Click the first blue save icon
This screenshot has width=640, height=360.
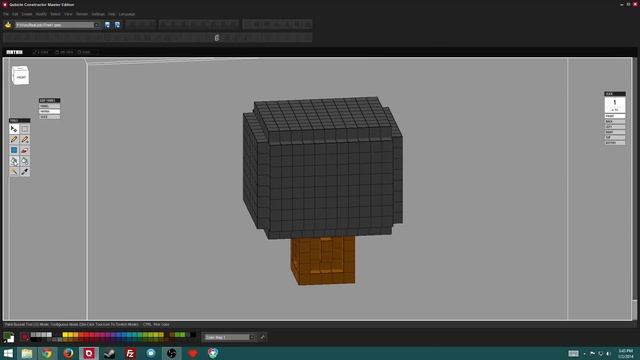(x=107, y=25)
